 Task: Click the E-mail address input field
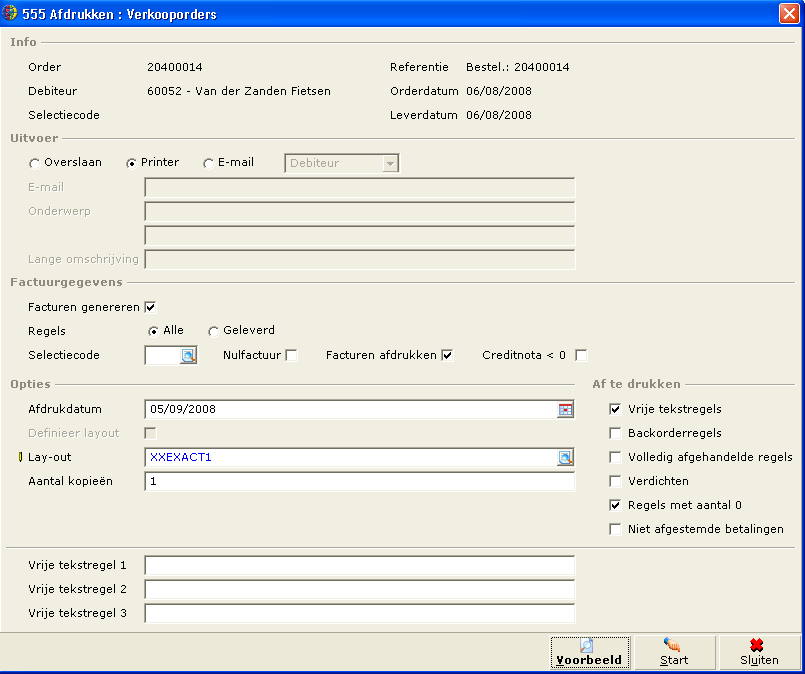pos(359,188)
